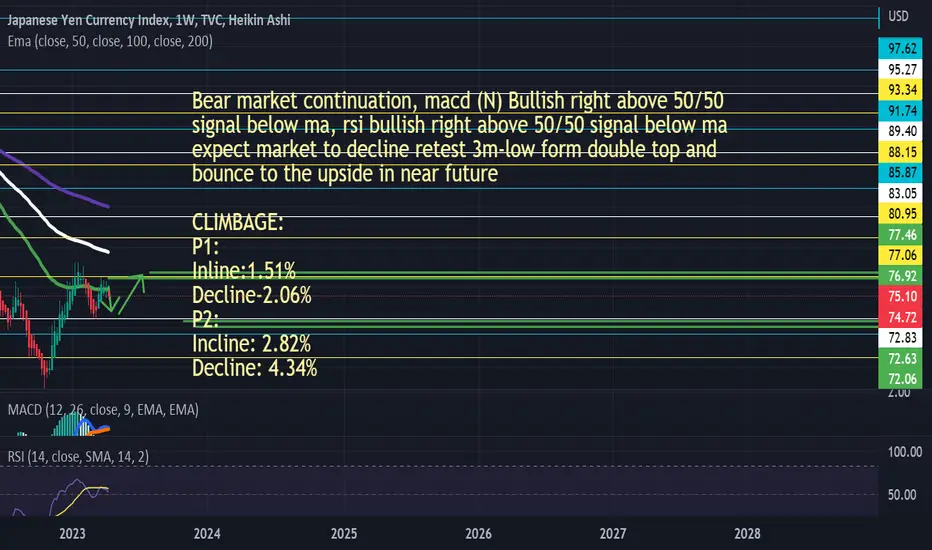This screenshot has width=932, height=550.
Task: Click the 72.06 green price label
Action: (901, 379)
